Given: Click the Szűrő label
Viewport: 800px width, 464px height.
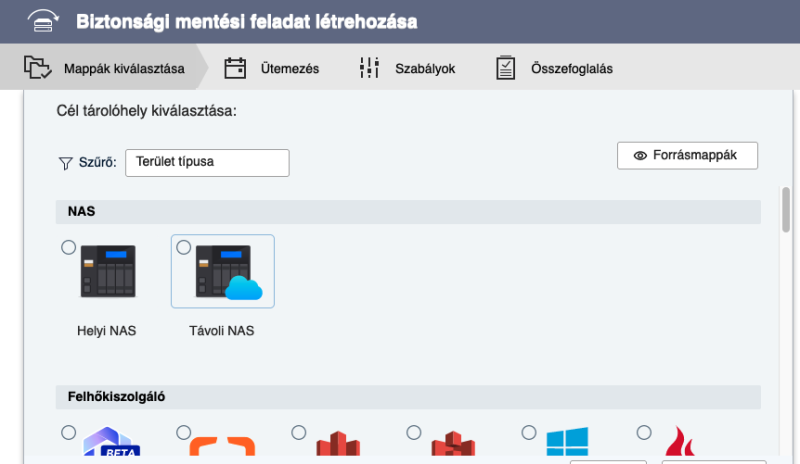Looking at the screenshot, I should click(97, 163).
